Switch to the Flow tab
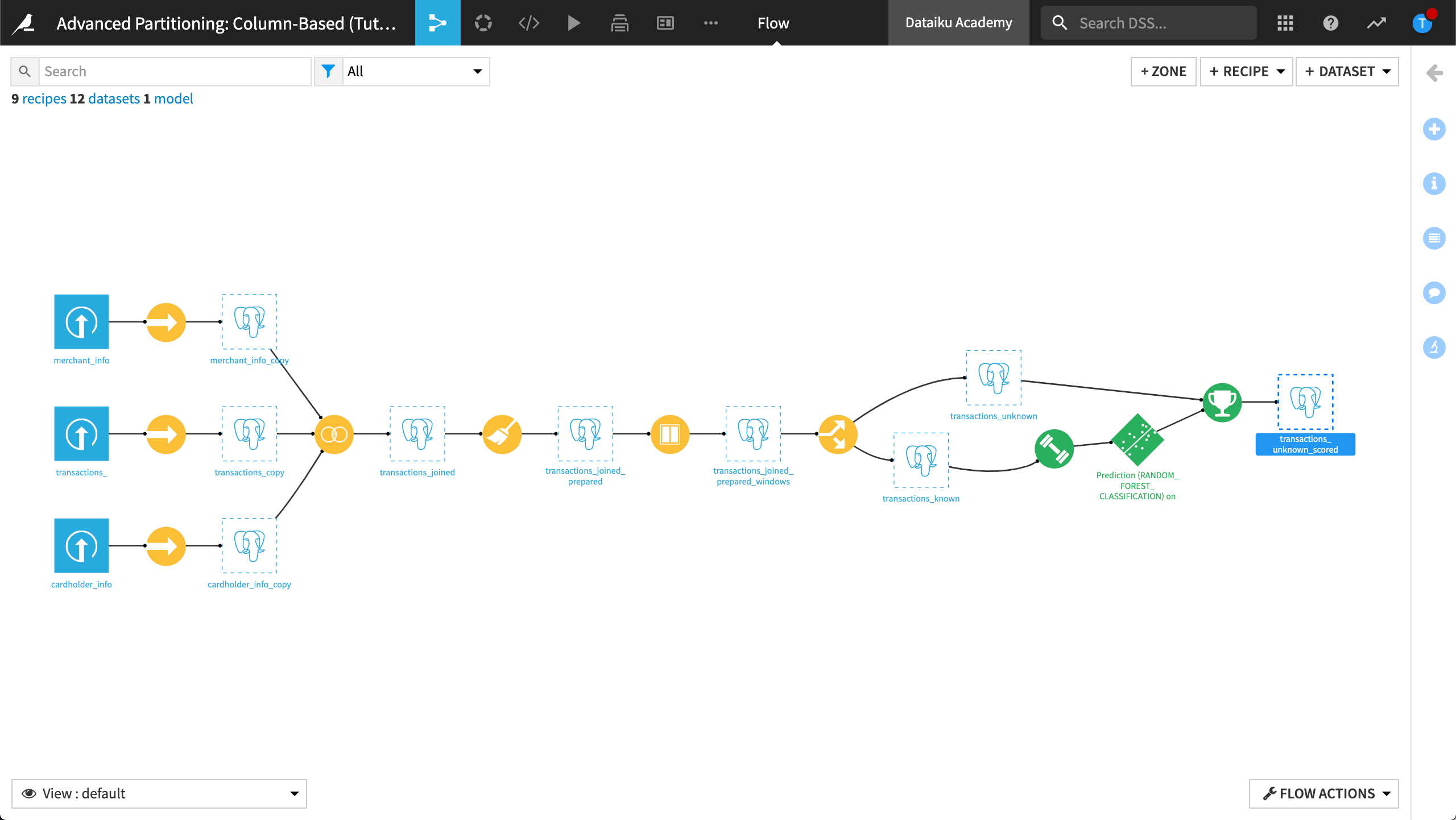 [773, 23]
